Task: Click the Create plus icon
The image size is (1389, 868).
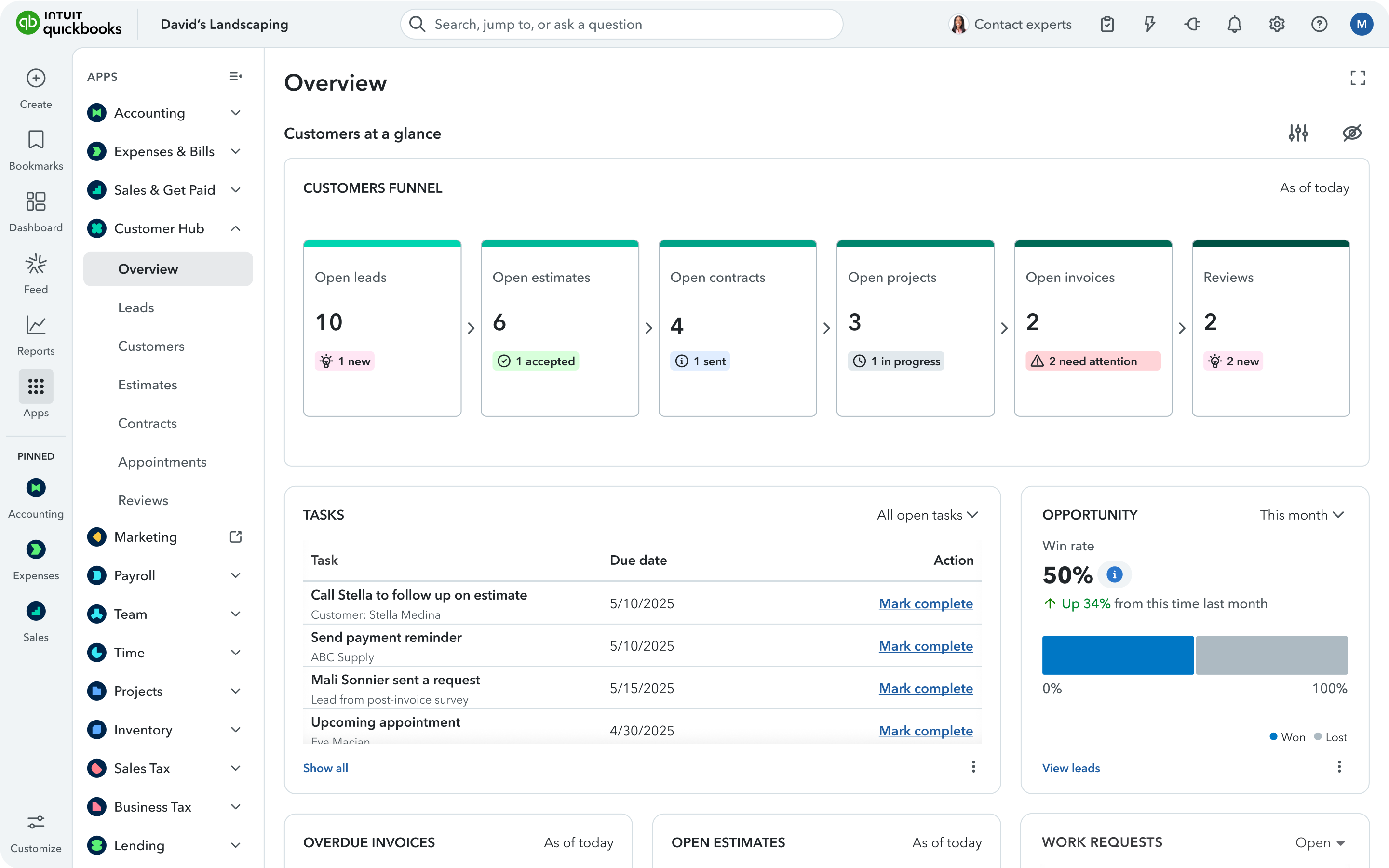Action: [x=36, y=78]
